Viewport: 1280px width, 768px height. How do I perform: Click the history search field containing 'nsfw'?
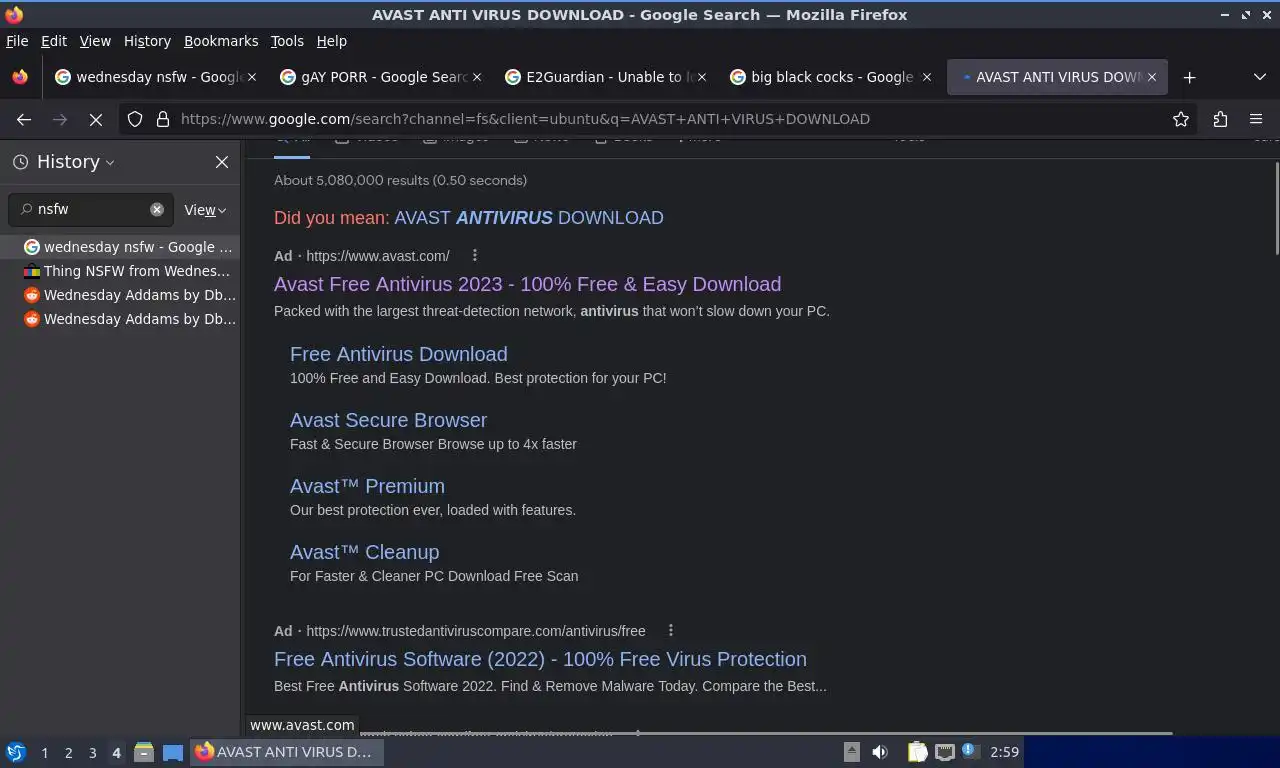pyautogui.click(x=92, y=209)
